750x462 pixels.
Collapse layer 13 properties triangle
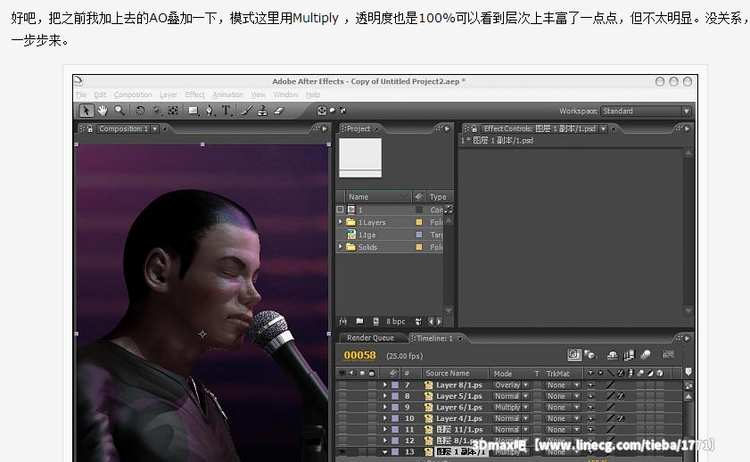(x=385, y=452)
